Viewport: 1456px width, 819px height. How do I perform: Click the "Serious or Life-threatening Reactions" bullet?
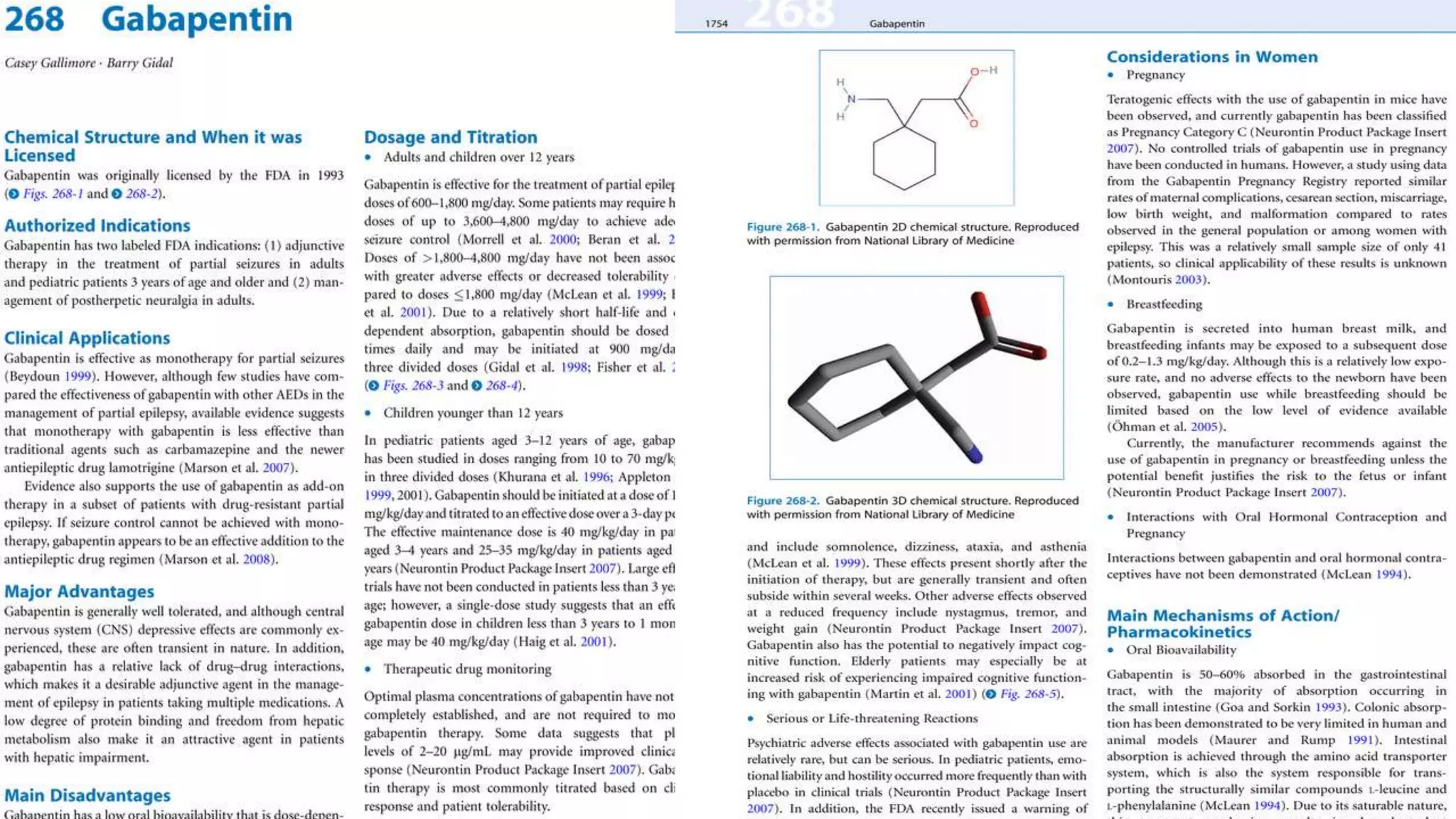(872, 719)
